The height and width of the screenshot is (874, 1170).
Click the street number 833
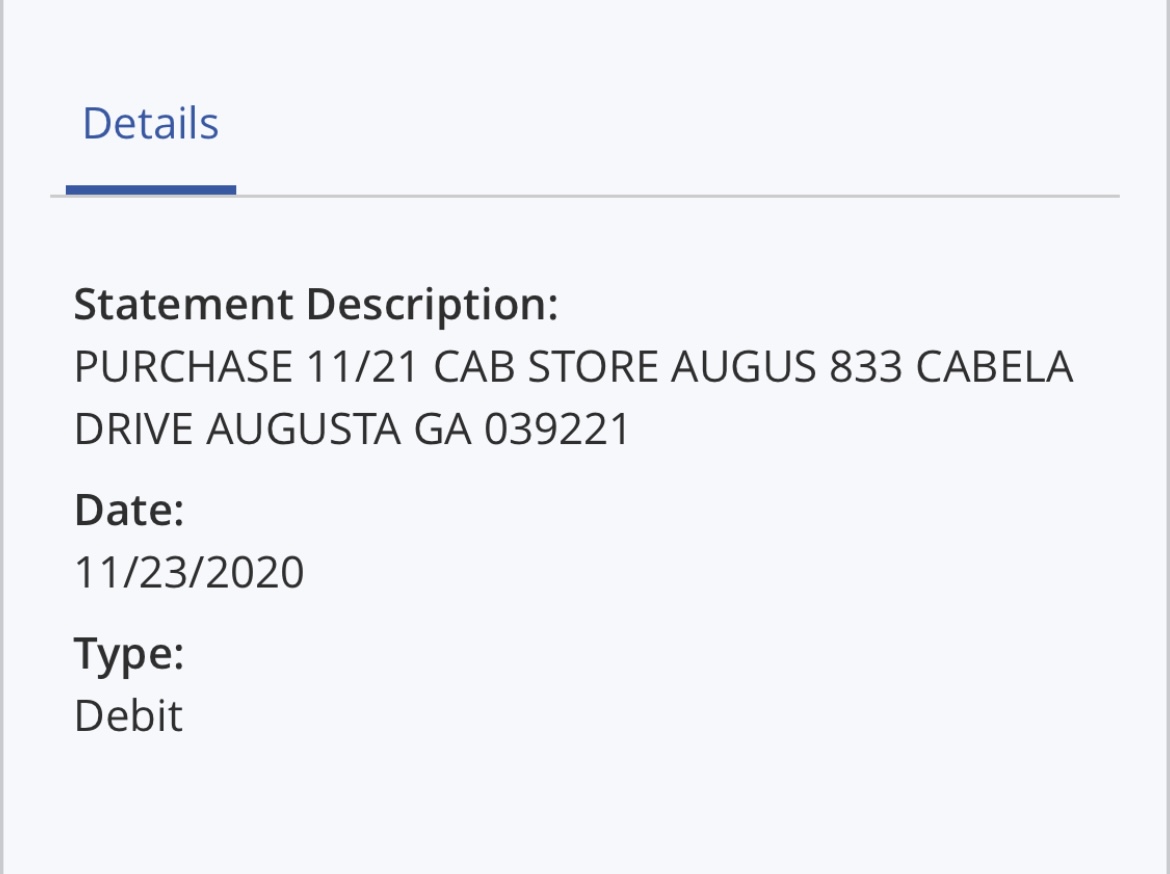click(866, 367)
